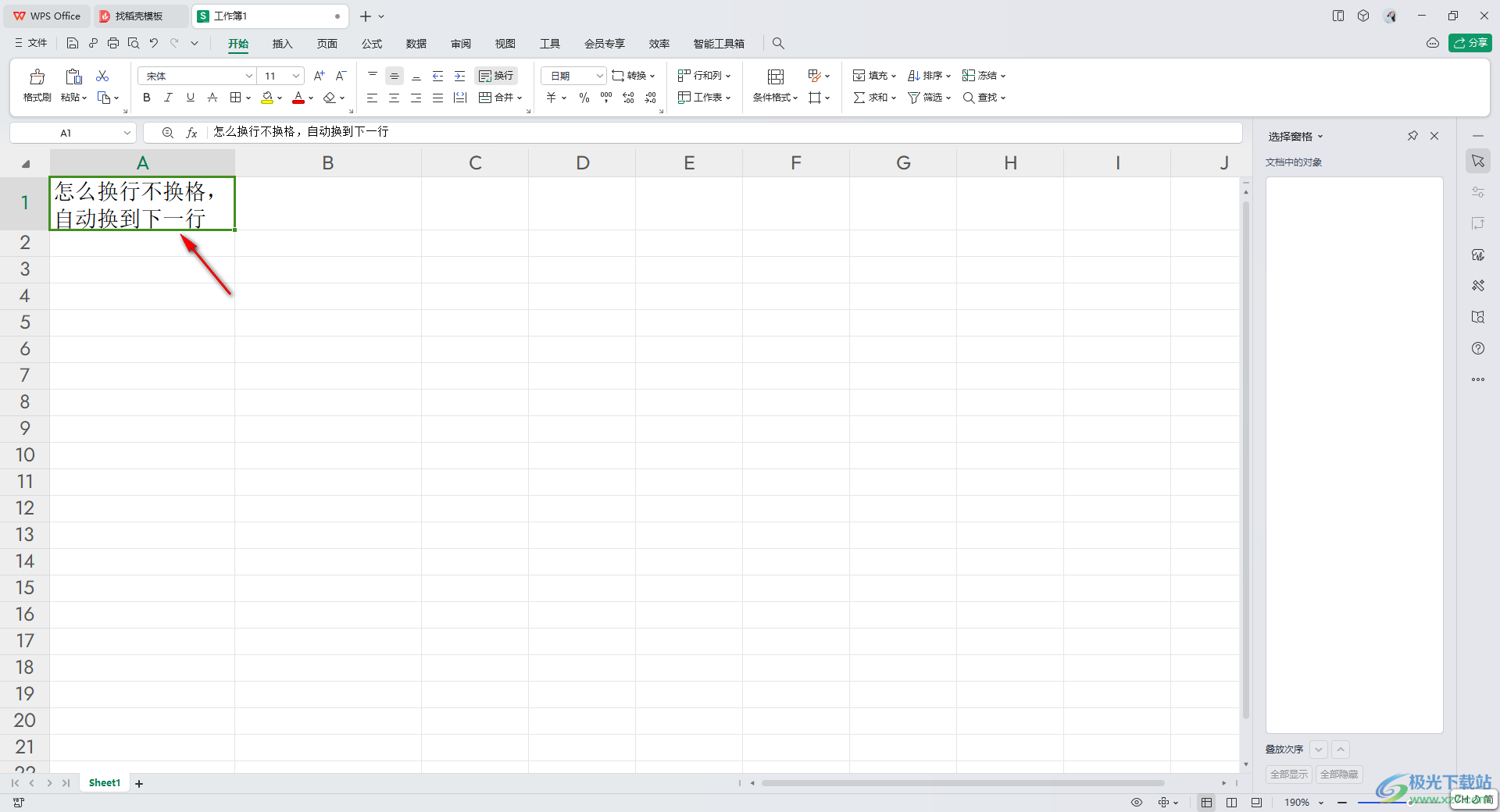Viewport: 1500px width, 812px height.
Task: Click the undo arrow icon
Action: [x=154, y=43]
